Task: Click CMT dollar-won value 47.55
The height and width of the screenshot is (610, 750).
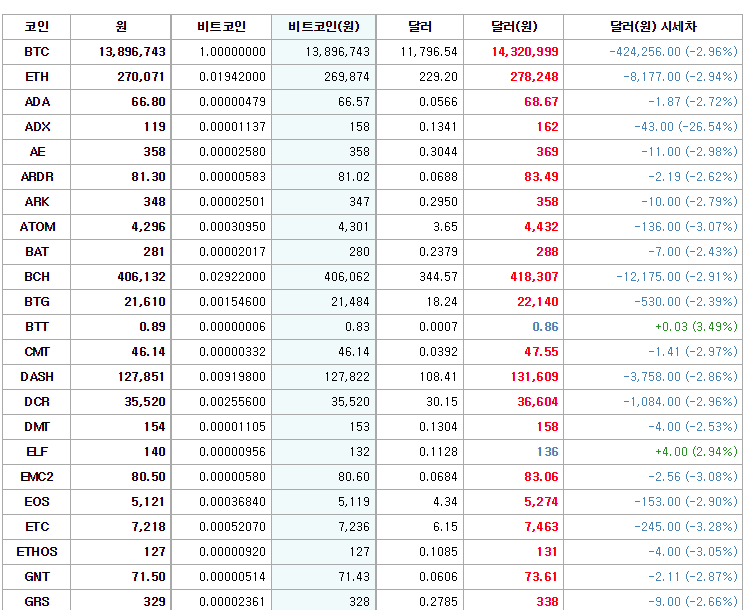Action: pos(541,352)
